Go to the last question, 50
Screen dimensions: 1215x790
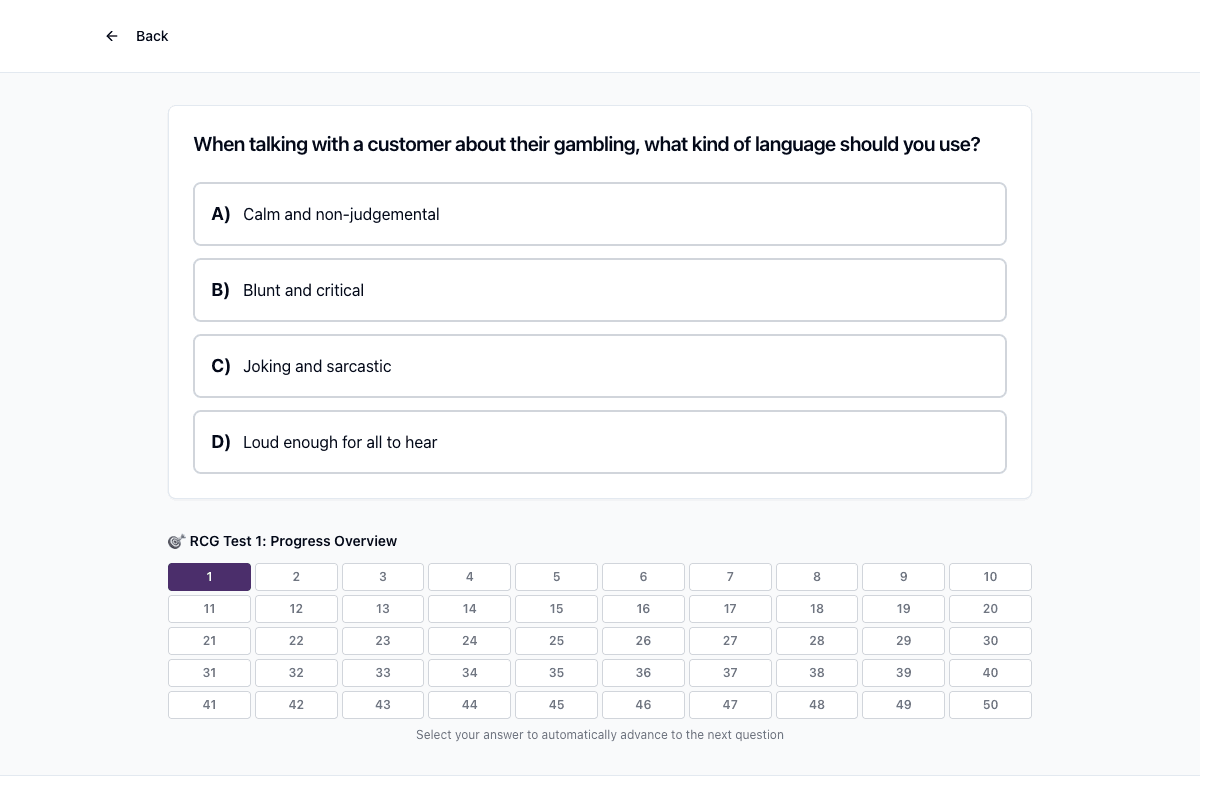tap(990, 705)
